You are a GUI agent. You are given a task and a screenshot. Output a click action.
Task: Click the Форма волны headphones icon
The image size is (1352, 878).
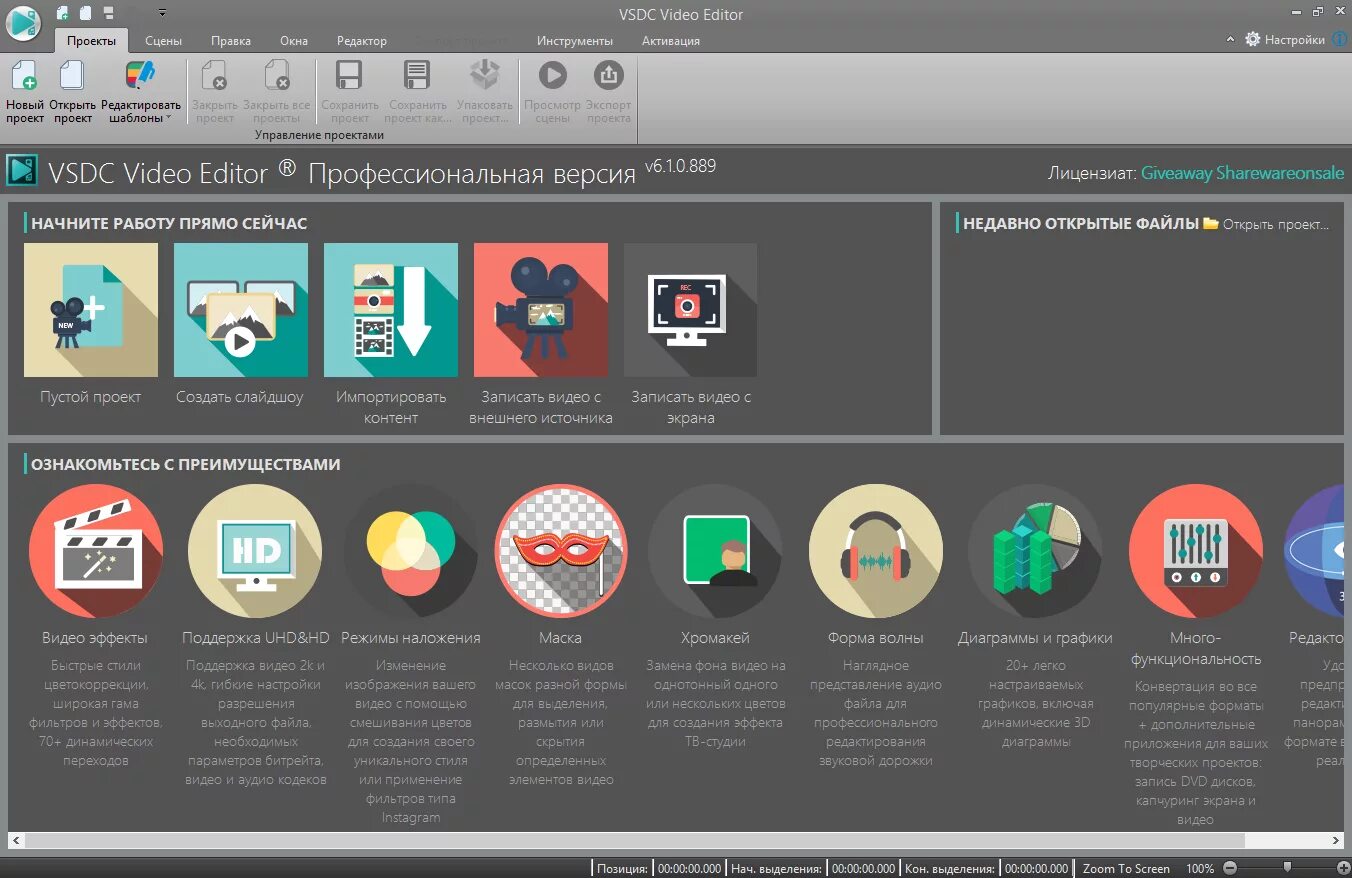876,552
